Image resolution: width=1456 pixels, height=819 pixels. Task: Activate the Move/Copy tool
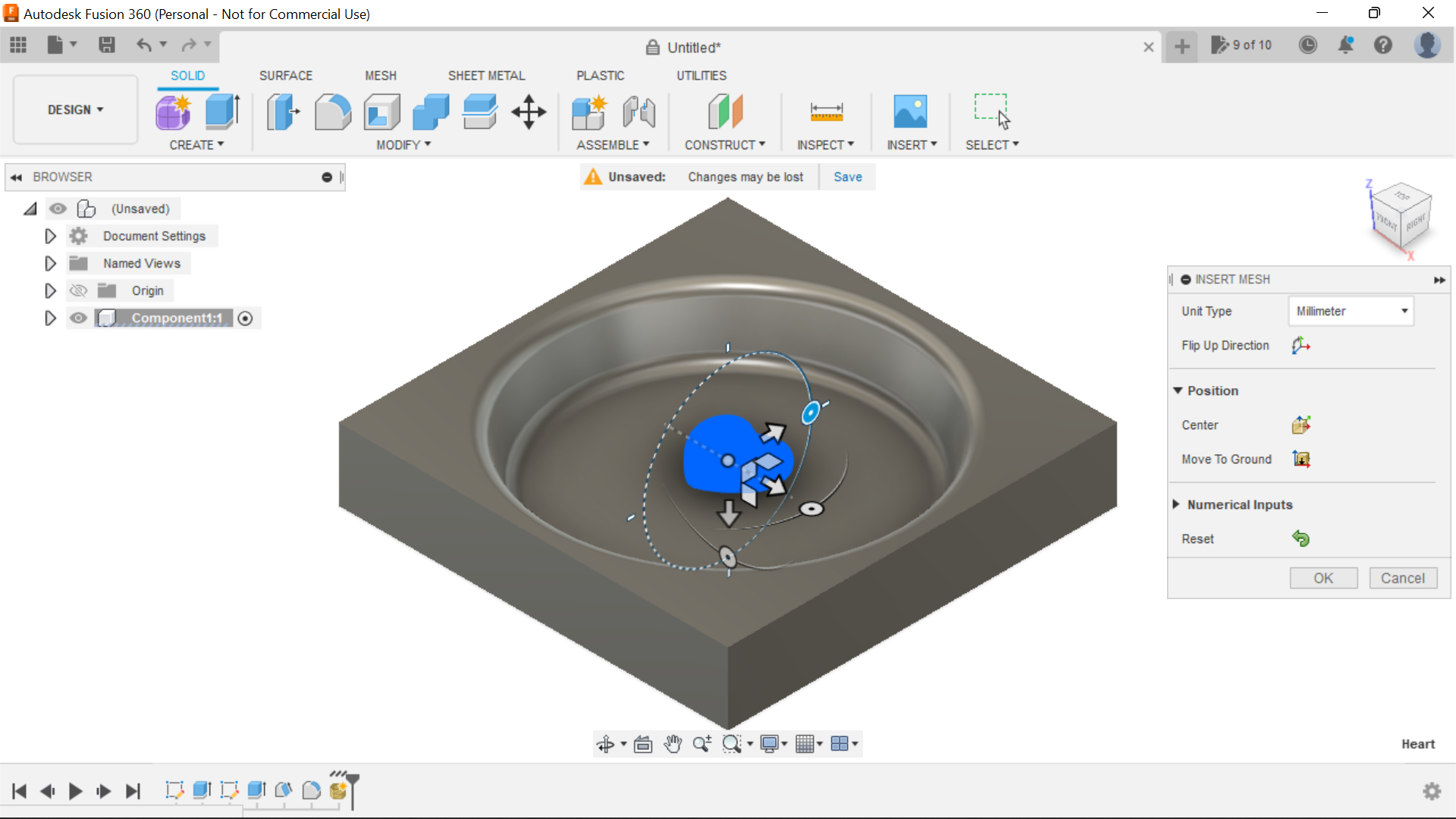point(528,111)
